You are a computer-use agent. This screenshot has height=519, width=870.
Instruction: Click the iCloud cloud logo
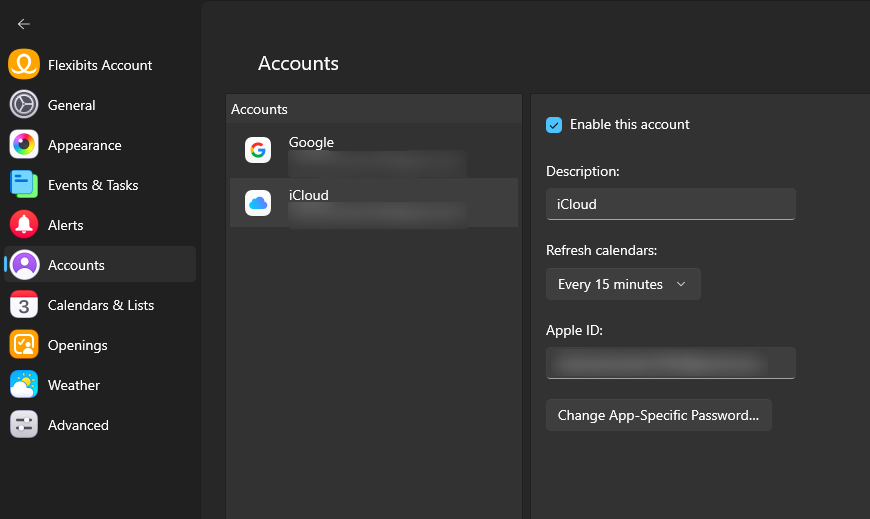pyautogui.click(x=258, y=204)
